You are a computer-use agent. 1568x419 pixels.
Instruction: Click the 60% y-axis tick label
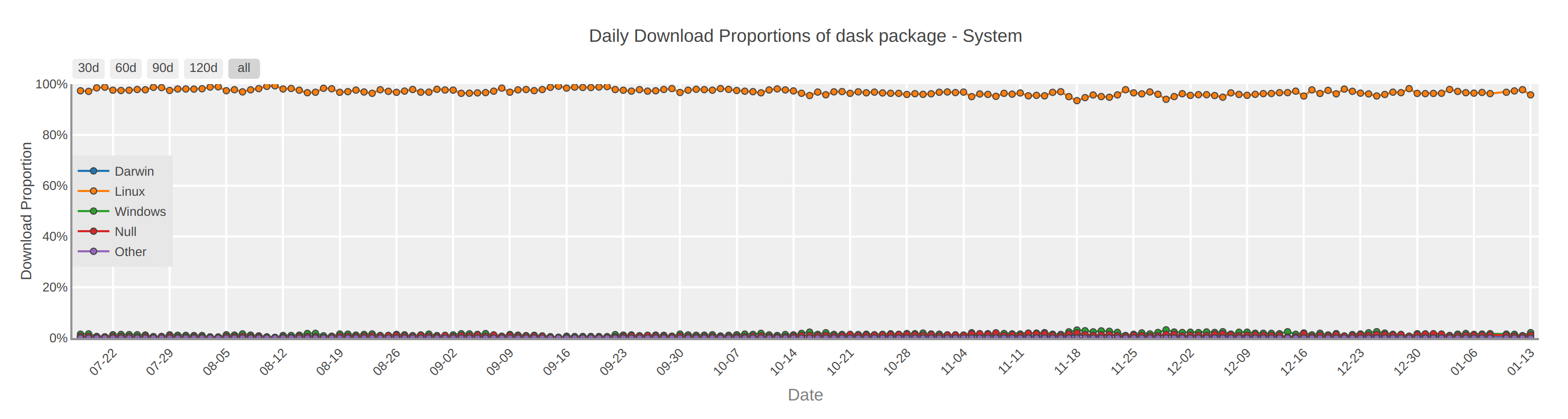click(55, 186)
